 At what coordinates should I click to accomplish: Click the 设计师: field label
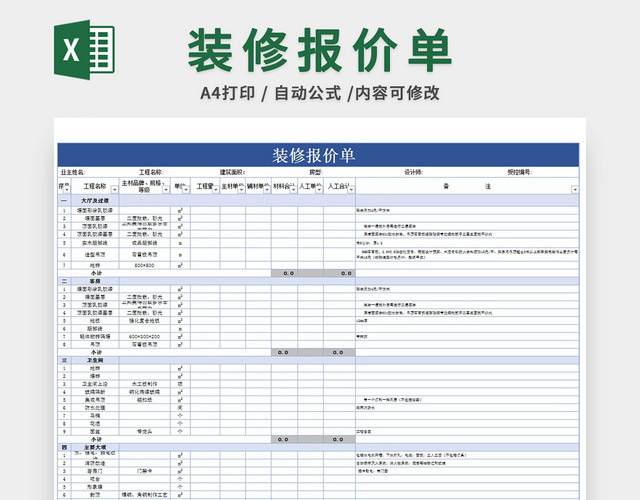pyautogui.click(x=413, y=172)
